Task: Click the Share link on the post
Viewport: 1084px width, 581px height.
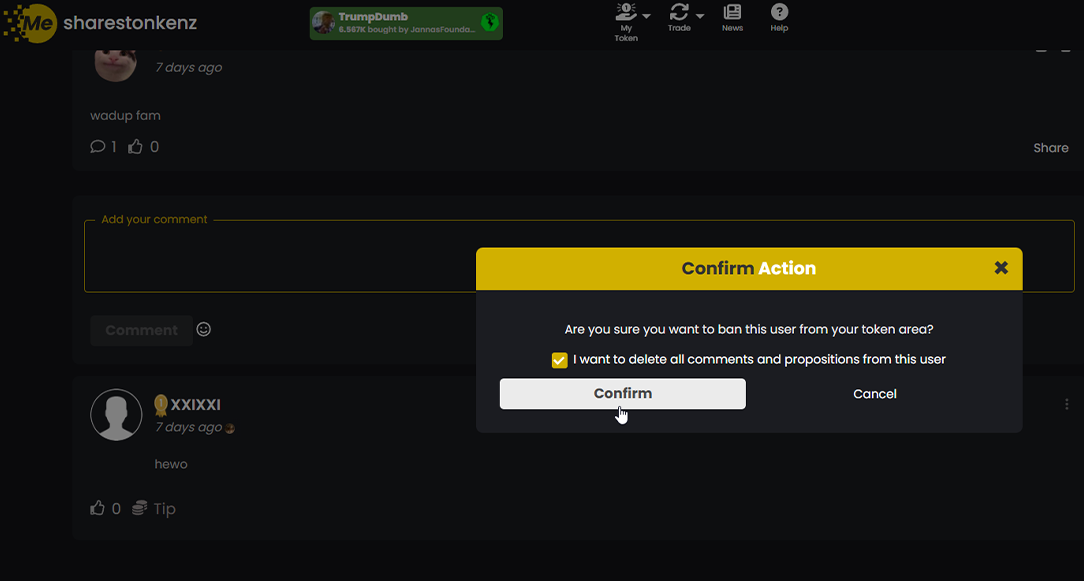Action: tap(1050, 148)
